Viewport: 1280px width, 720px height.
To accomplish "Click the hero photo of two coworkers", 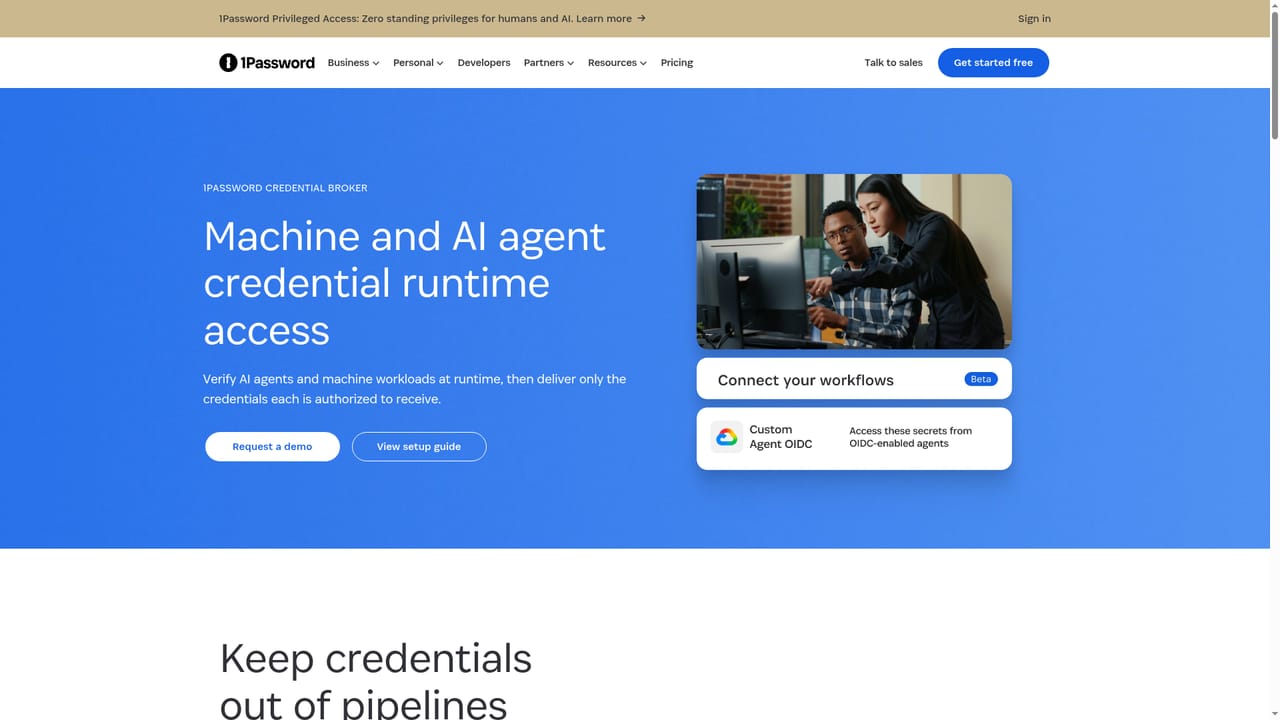I will pyautogui.click(x=854, y=262).
